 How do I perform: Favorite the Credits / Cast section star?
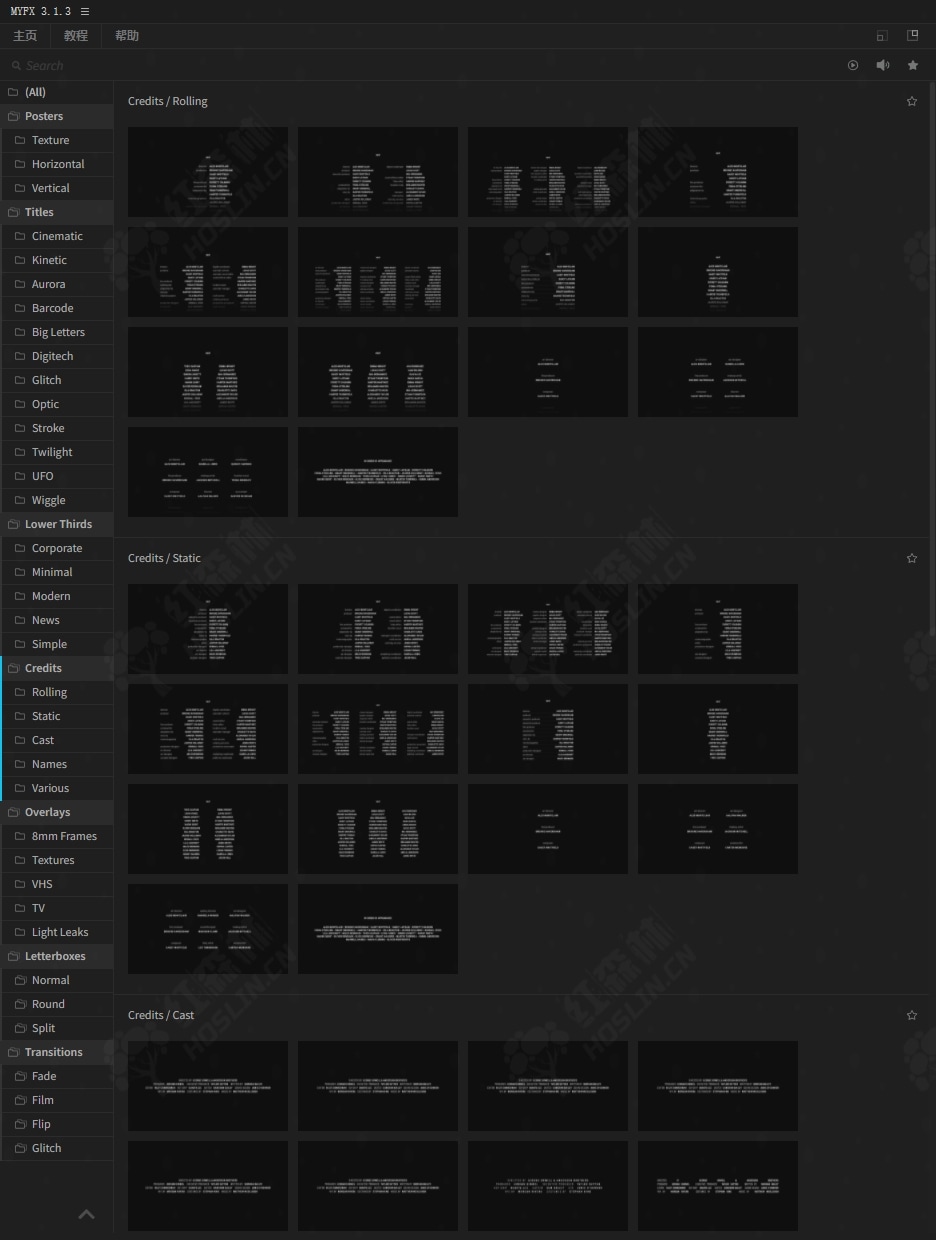coord(911,1015)
